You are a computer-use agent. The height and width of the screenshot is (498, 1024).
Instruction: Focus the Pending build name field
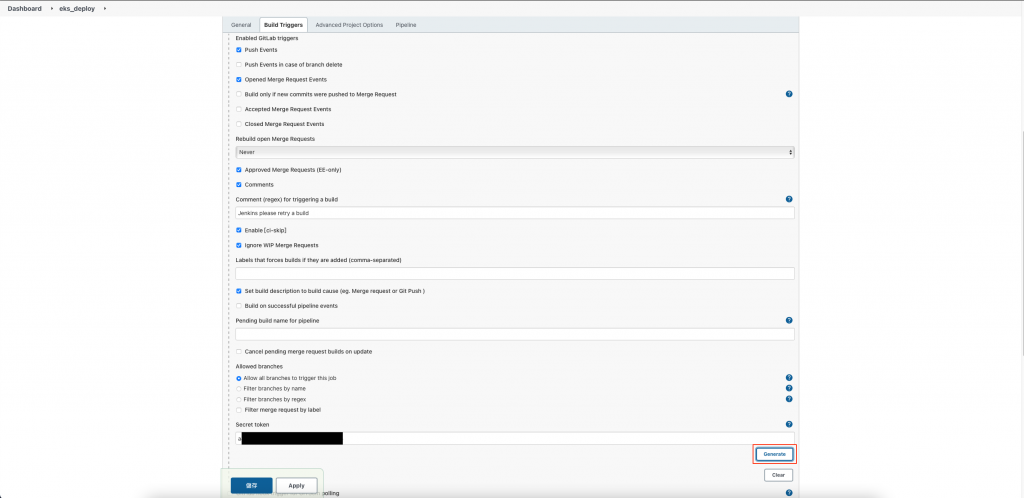coord(515,334)
